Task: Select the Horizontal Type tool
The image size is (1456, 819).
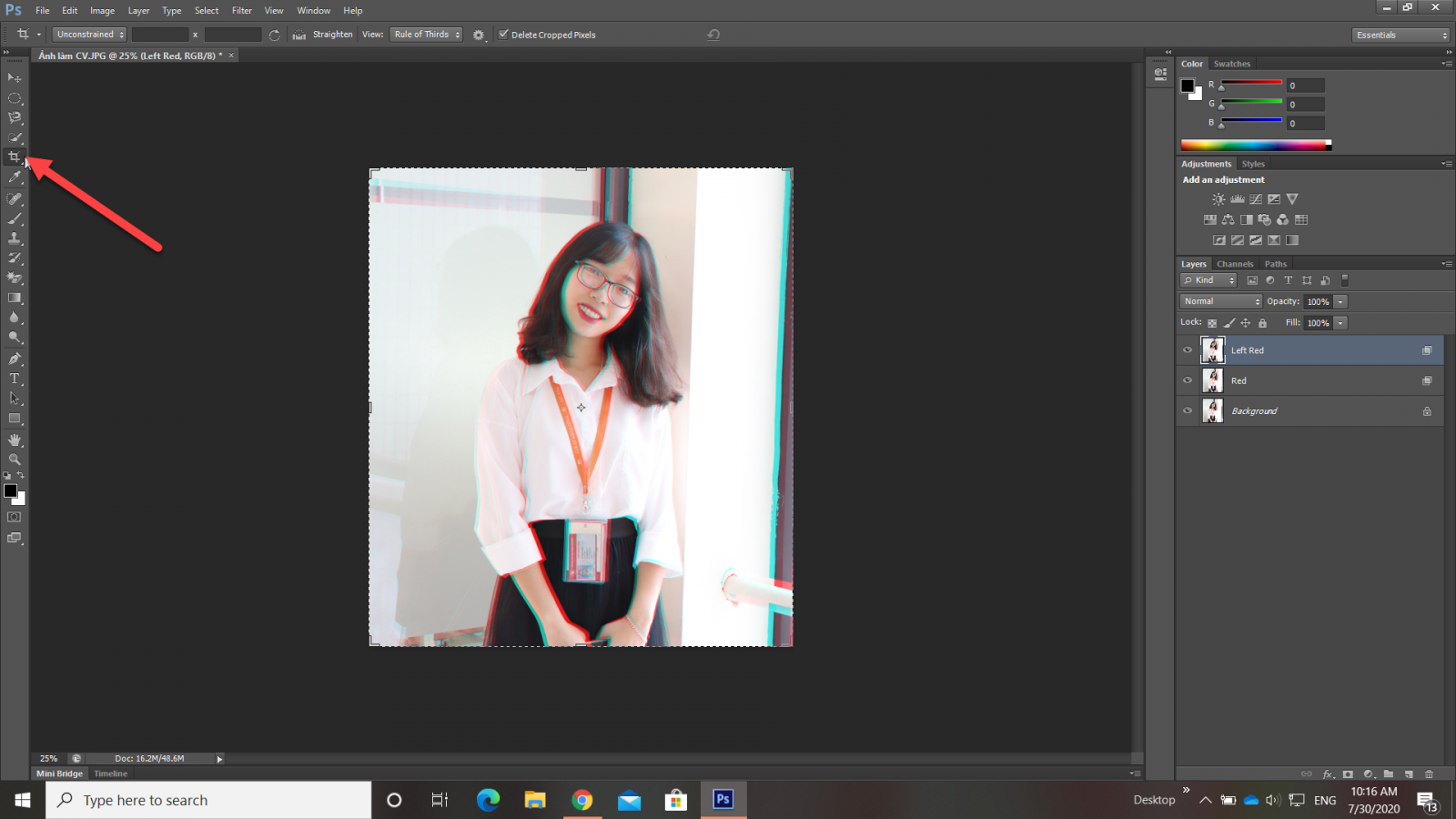Action: [15, 379]
